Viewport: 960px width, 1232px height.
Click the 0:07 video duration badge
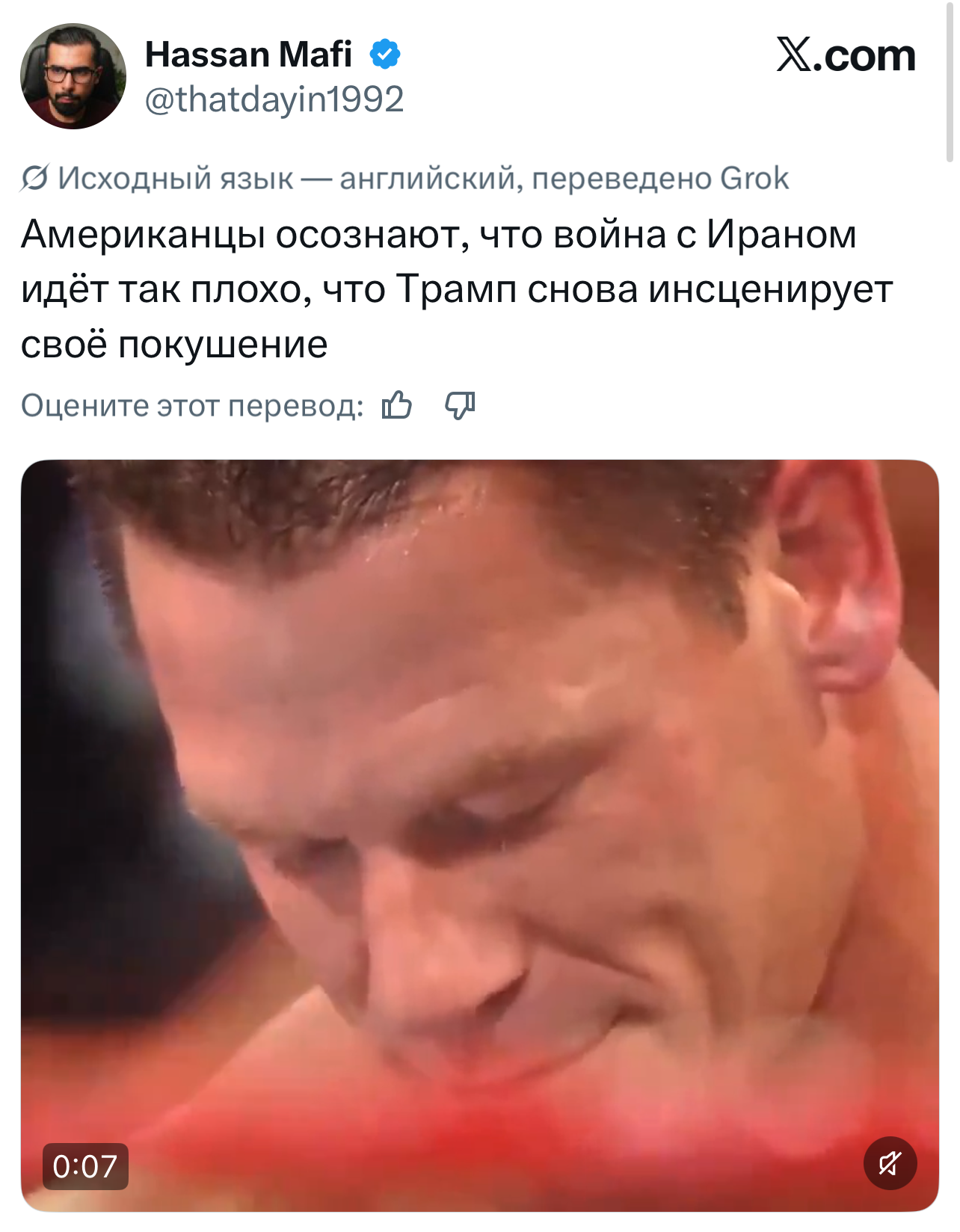point(85,1166)
